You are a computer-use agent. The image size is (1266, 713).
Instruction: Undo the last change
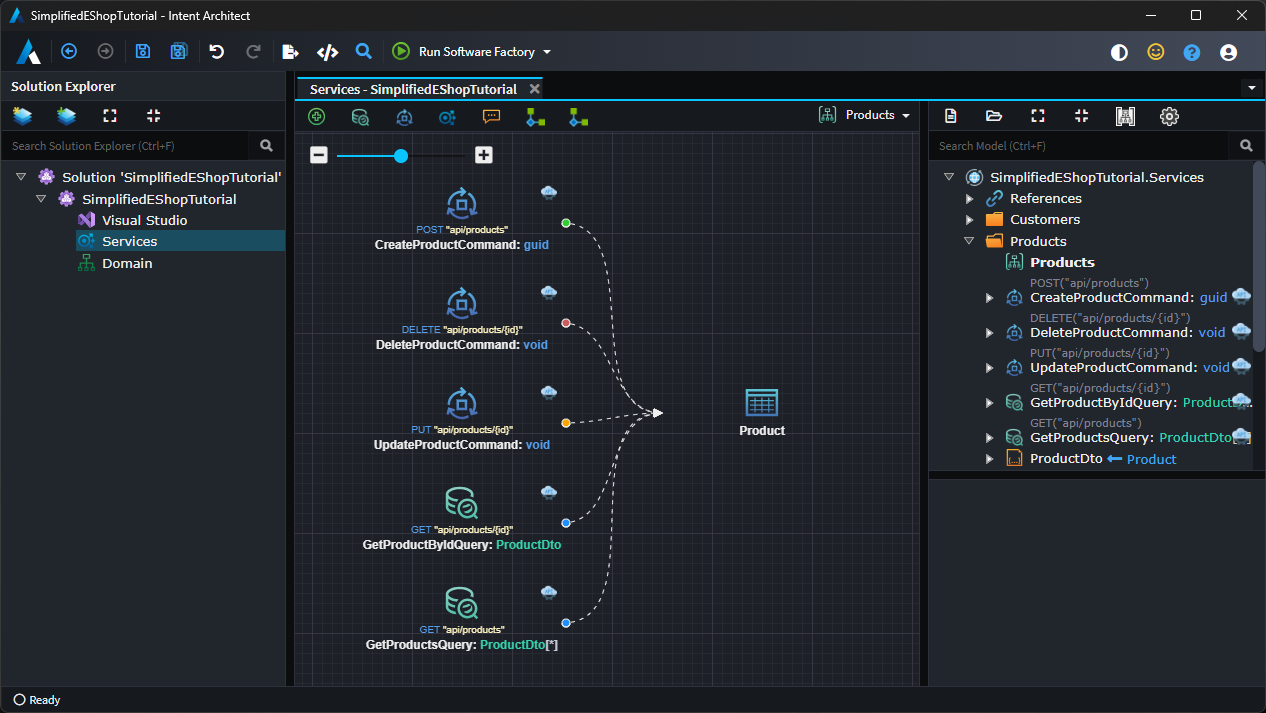[x=216, y=51]
